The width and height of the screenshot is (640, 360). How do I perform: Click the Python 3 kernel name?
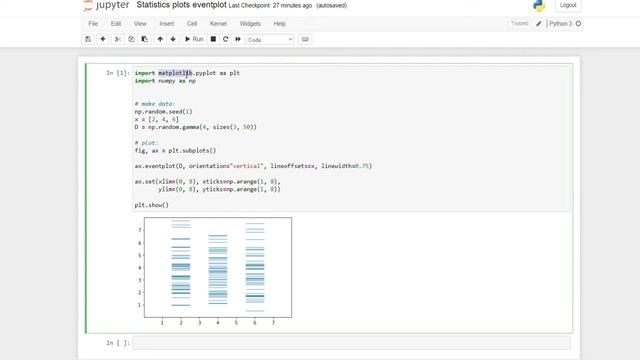click(x=560, y=24)
